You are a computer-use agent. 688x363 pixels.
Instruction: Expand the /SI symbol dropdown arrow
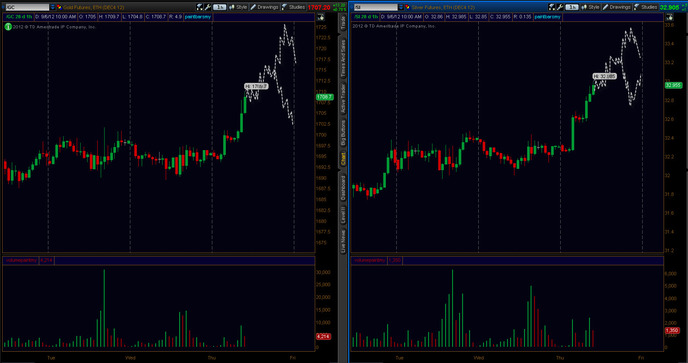(401, 7)
